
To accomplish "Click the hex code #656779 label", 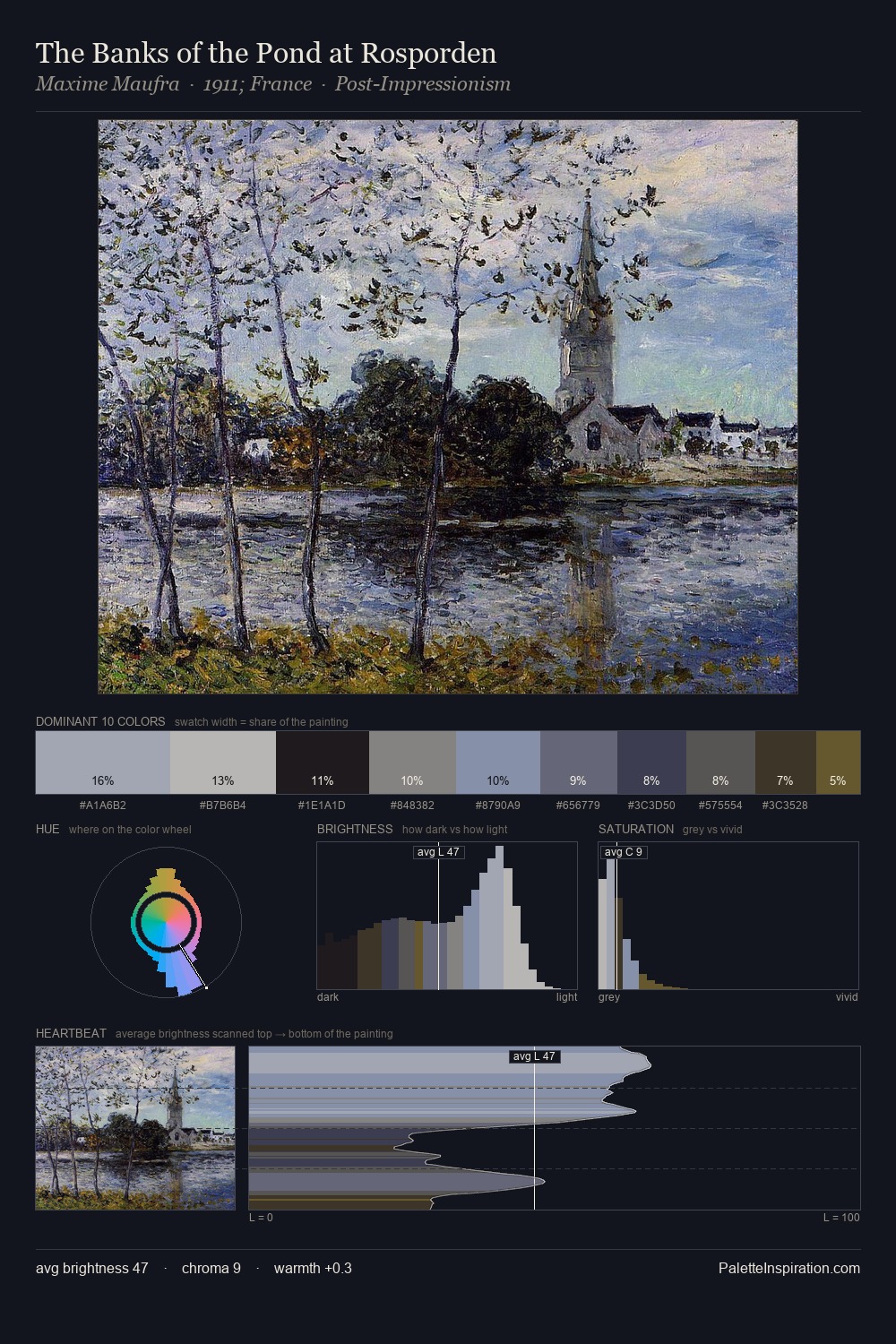I will (x=579, y=806).
